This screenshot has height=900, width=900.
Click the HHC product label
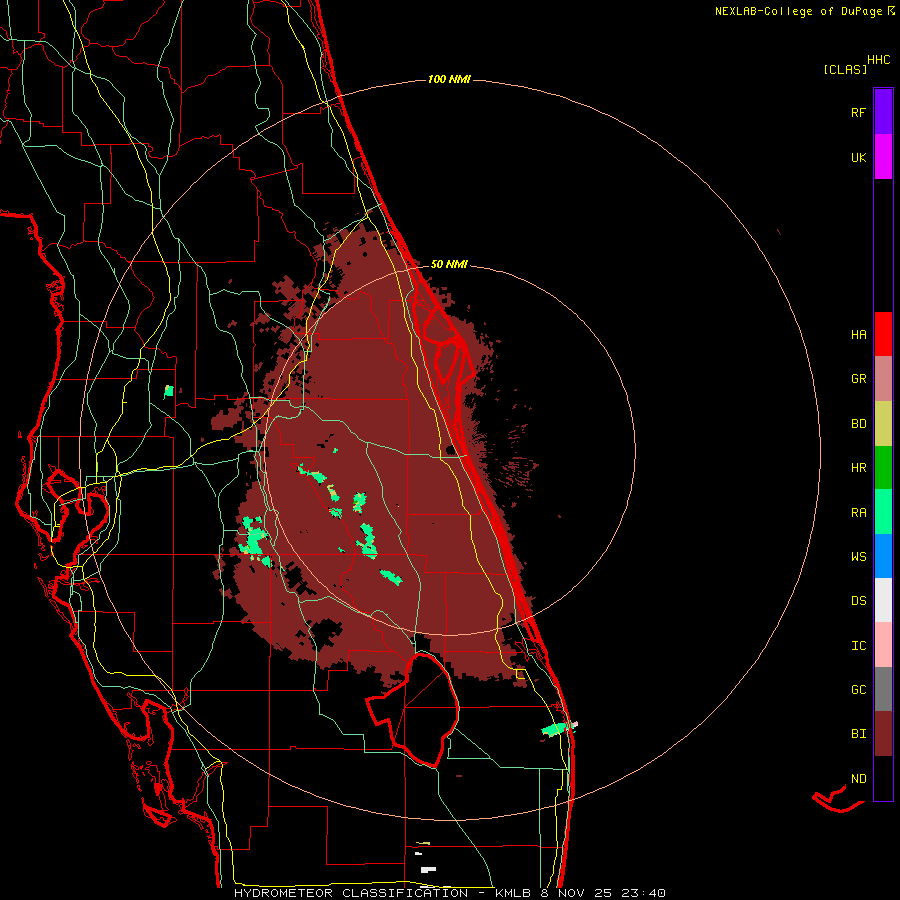click(879, 60)
